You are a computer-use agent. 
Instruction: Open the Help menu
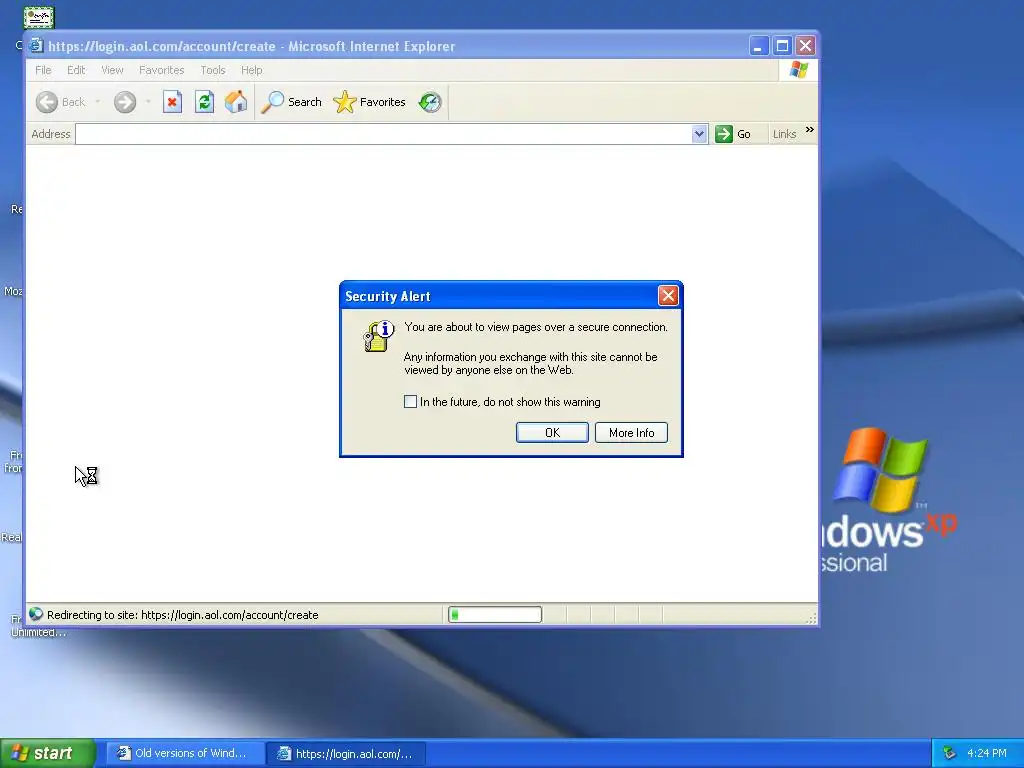tap(251, 70)
